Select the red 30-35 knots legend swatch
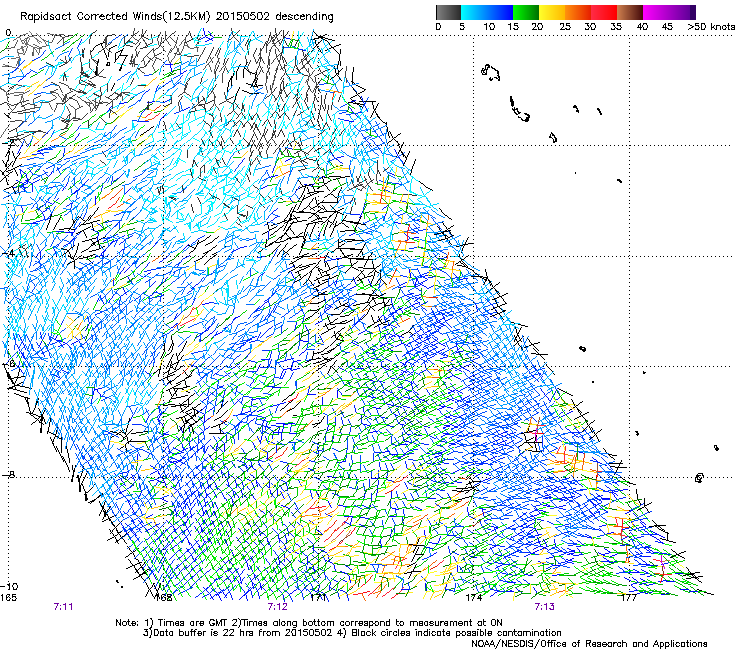This screenshot has height=650, width=740. 604,12
